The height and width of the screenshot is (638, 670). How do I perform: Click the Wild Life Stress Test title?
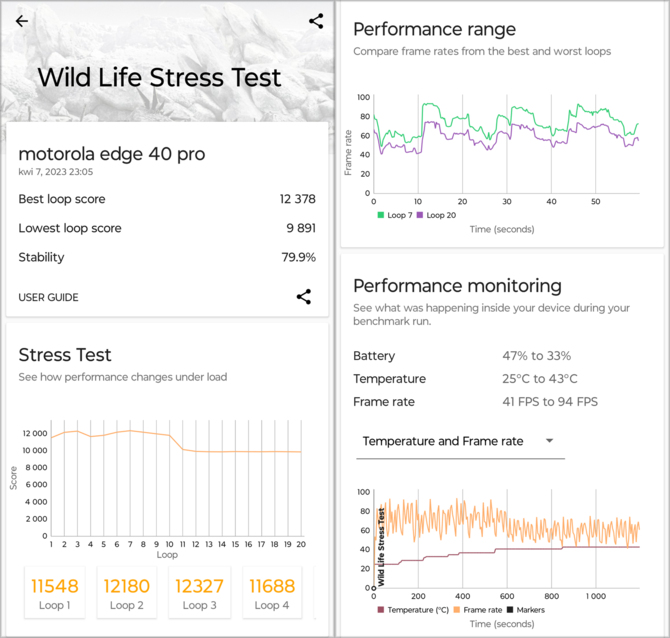click(x=159, y=78)
